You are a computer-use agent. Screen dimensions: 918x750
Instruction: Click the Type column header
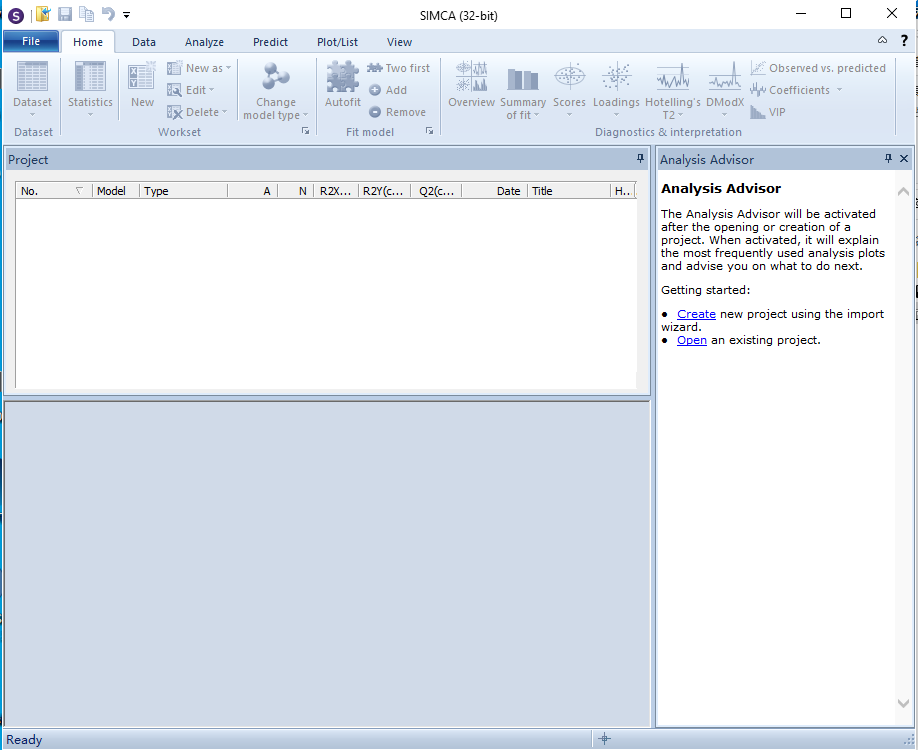pyautogui.click(x=183, y=191)
